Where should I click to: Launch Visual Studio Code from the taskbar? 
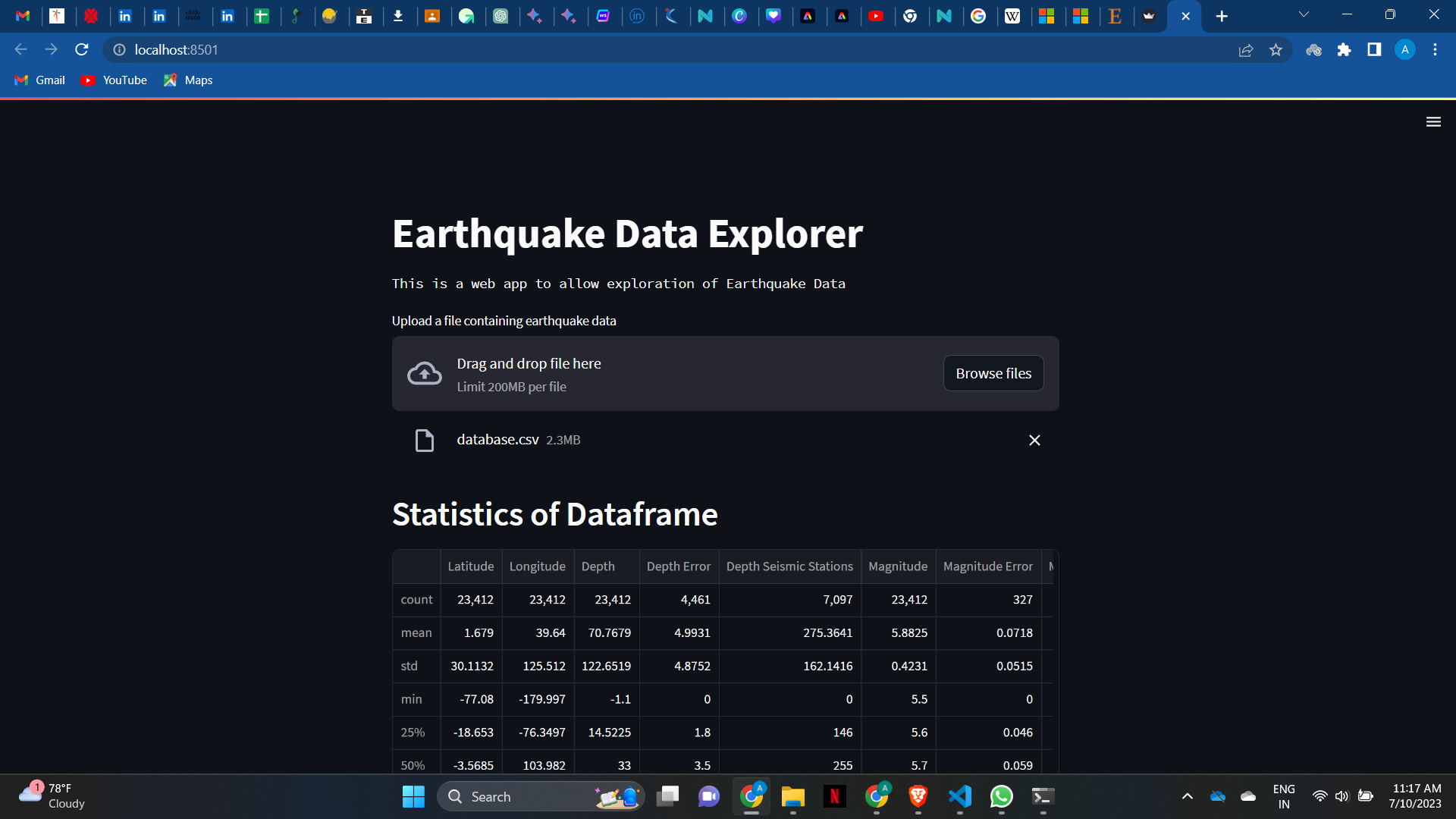(x=959, y=797)
